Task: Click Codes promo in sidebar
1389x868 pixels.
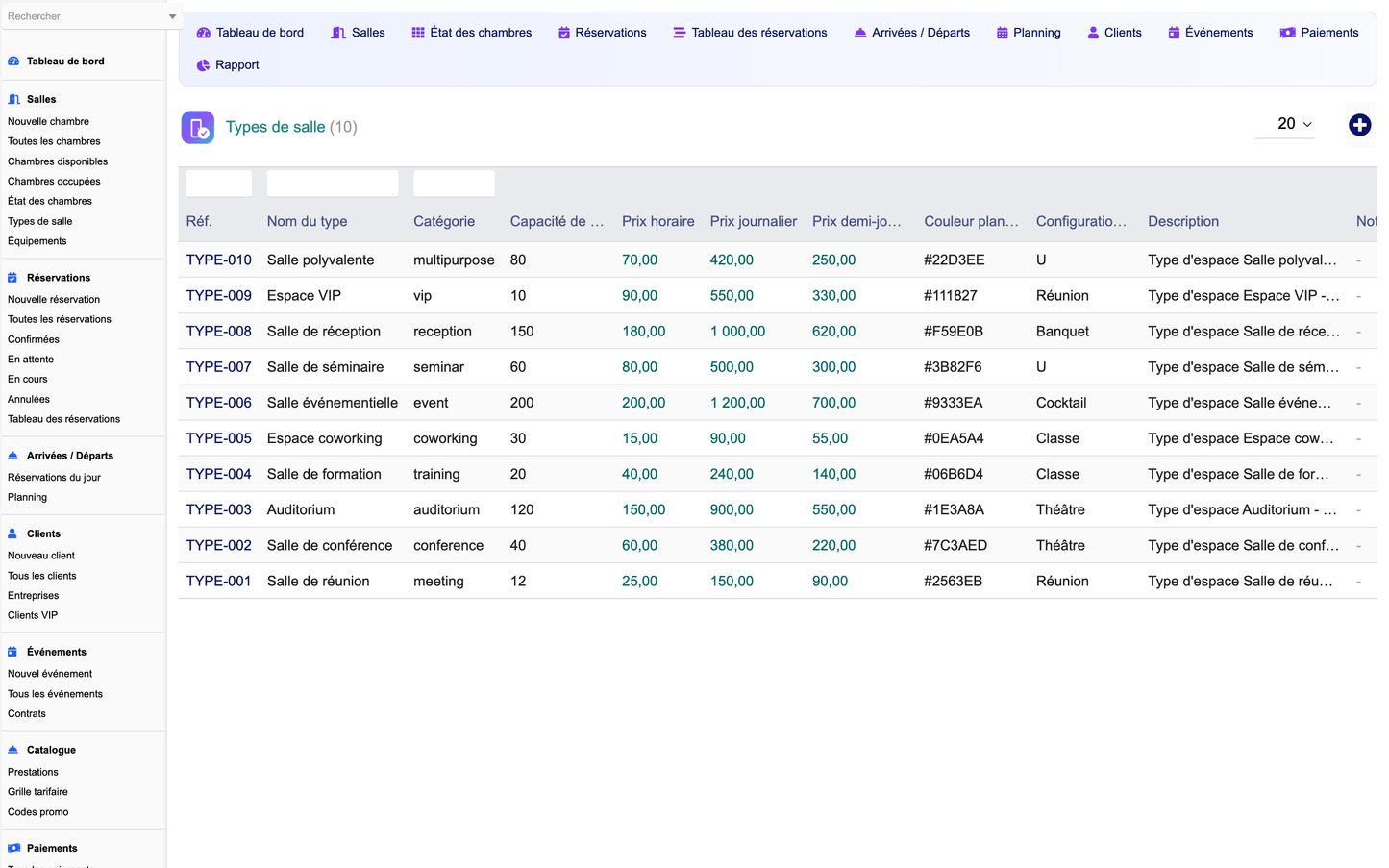Action: pyautogui.click(x=38, y=812)
